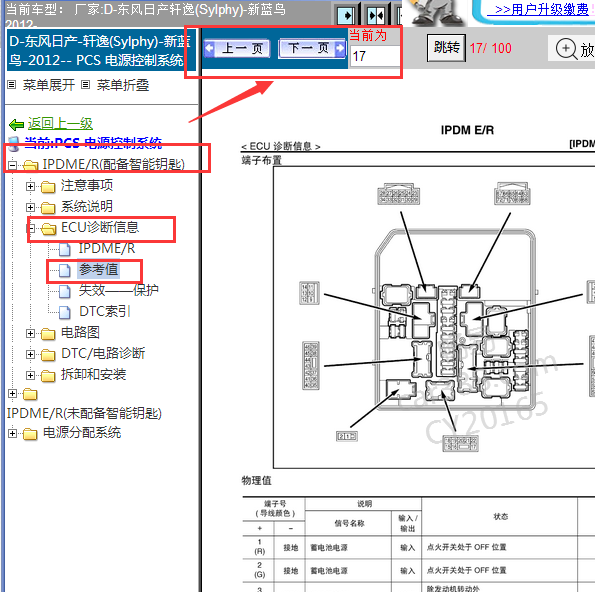Screen dimensions: 595x592
Task: Click 菜单展开 to expand all menus
Action: click(49, 85)
